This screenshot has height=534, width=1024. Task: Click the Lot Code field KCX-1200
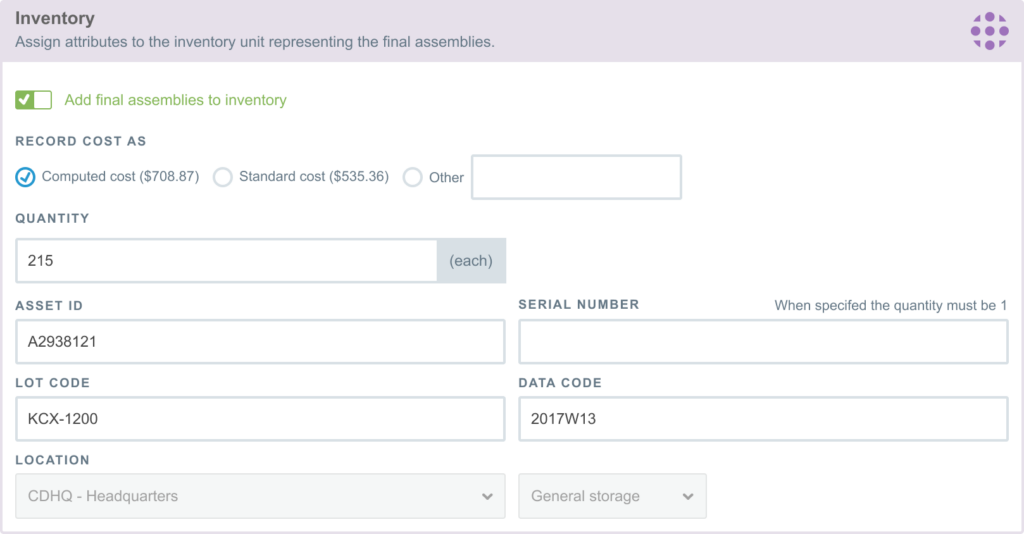(x=260, y=418)
